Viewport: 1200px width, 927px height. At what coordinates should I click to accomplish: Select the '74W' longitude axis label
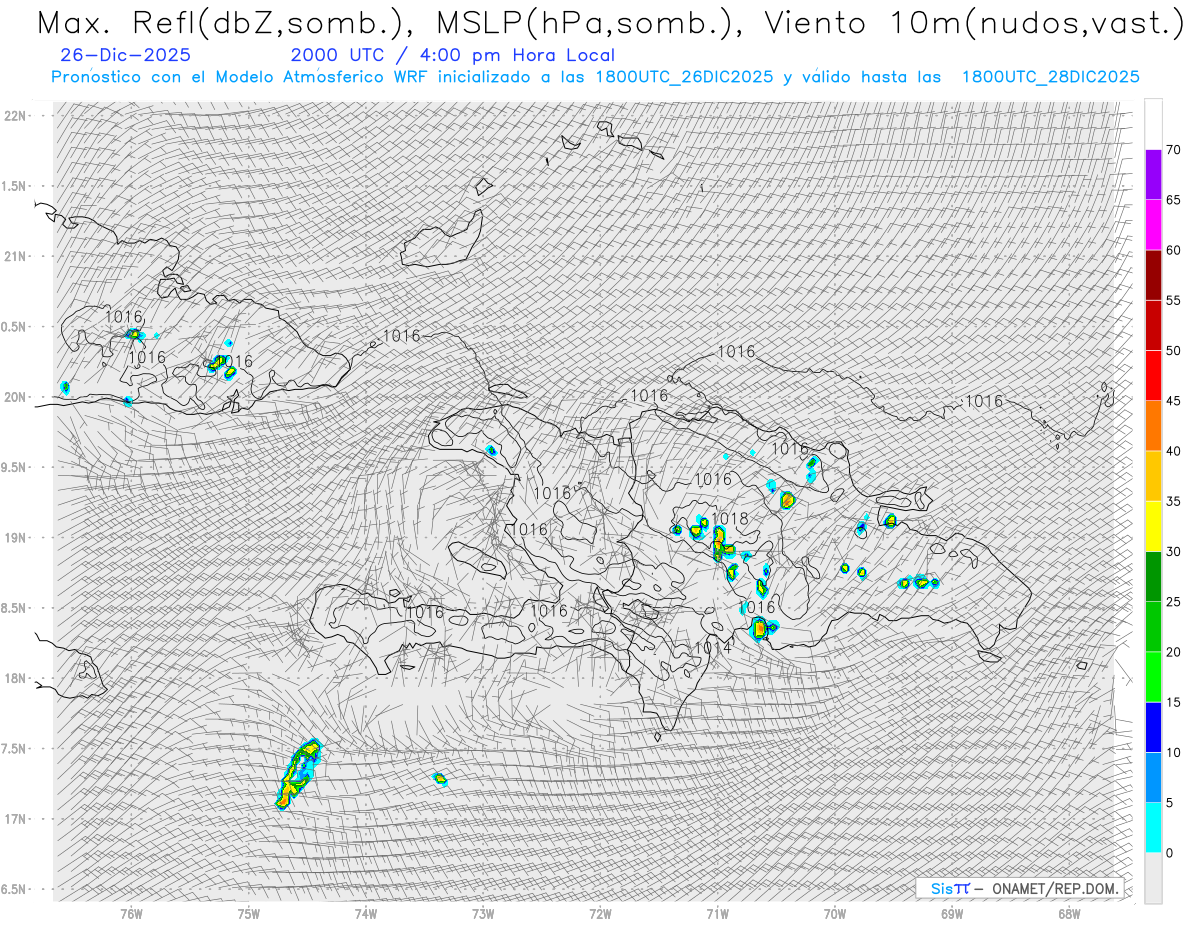(x=366, y=913)
